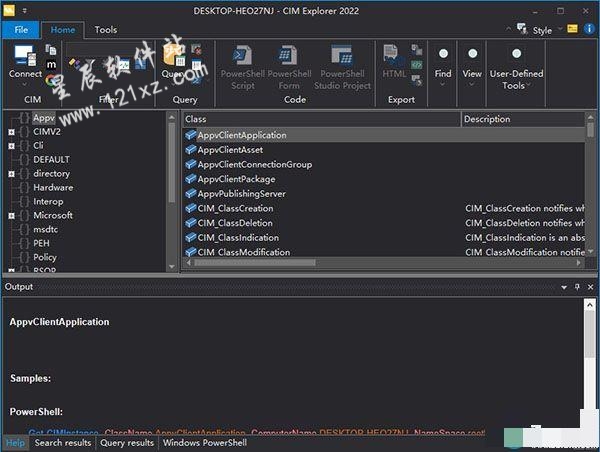Click the blue information icon in title area
This screenshot has height=452, width=600.
(x=589, y=29)
